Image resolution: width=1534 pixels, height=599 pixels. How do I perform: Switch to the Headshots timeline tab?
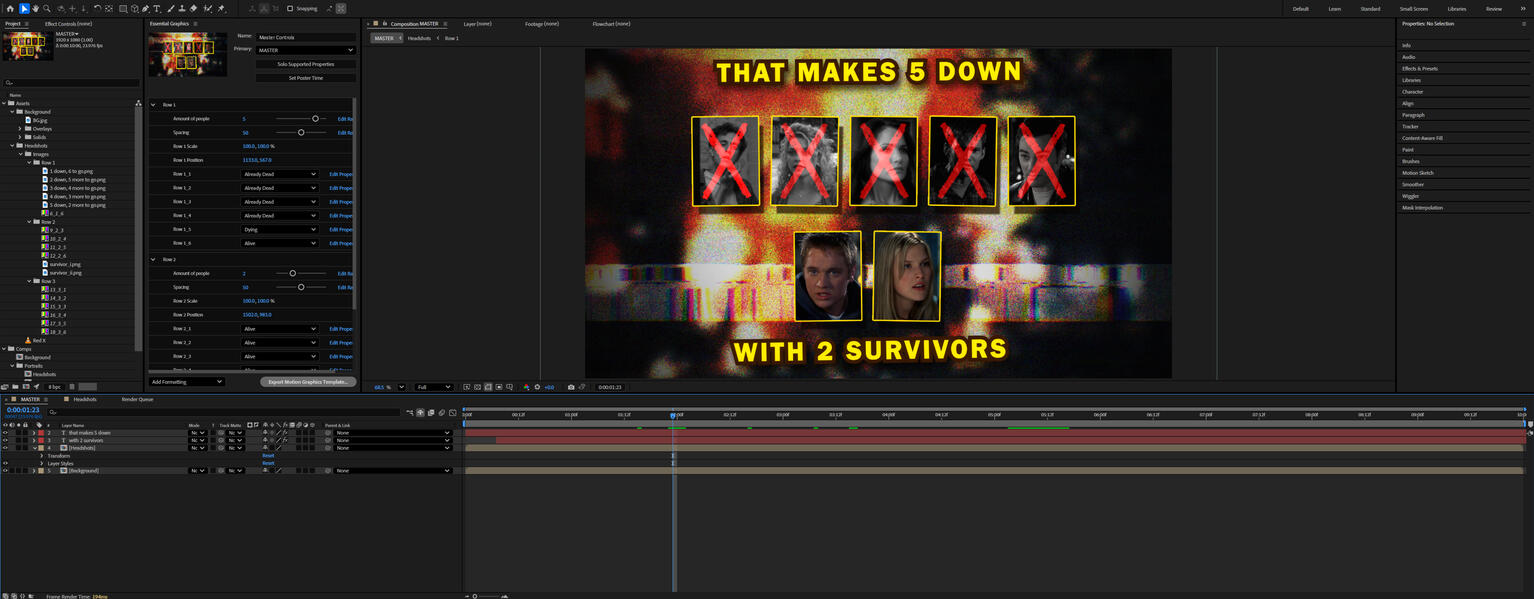point(85,399)
